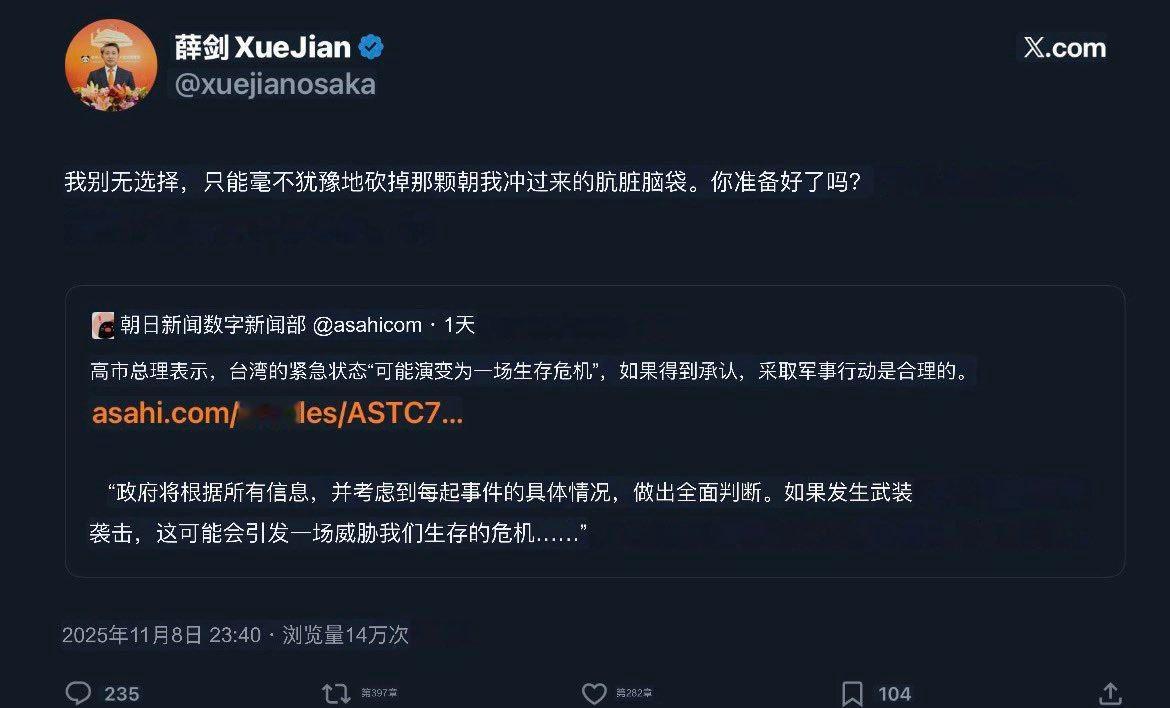Open the reply speech bubble icon

coord(78,693)
